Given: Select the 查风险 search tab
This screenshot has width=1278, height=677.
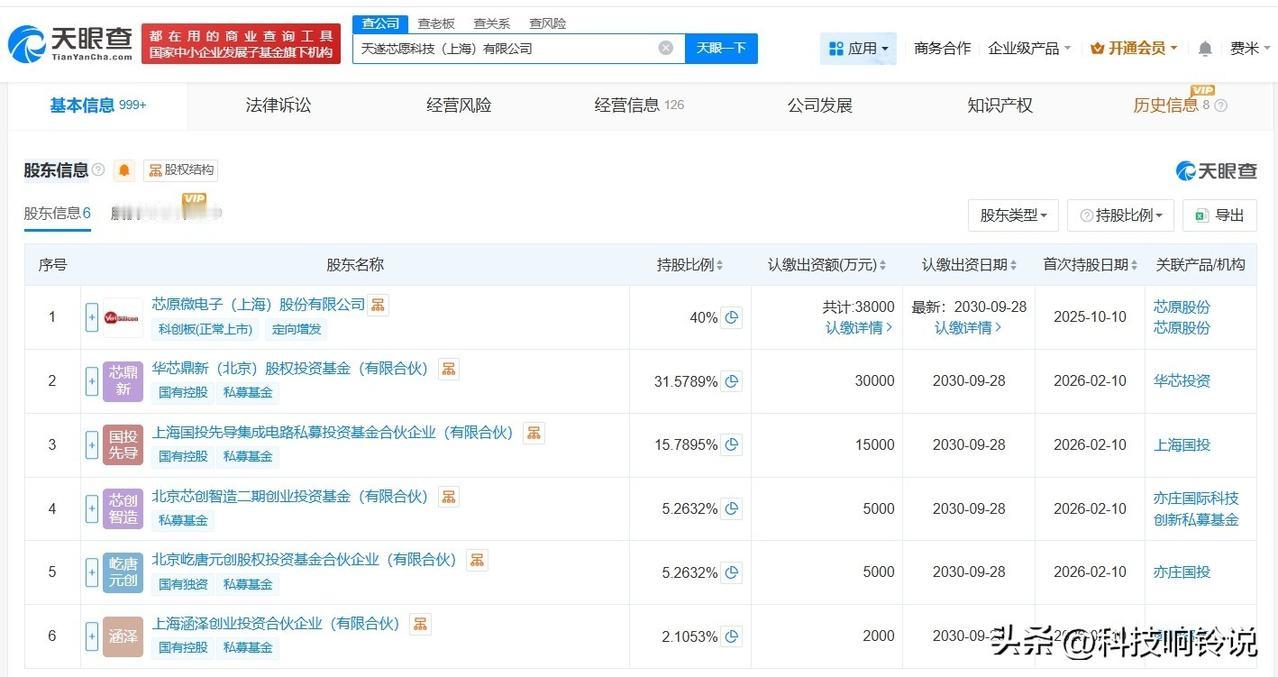Looking at the screenshot, I should [x=547, y=23].
